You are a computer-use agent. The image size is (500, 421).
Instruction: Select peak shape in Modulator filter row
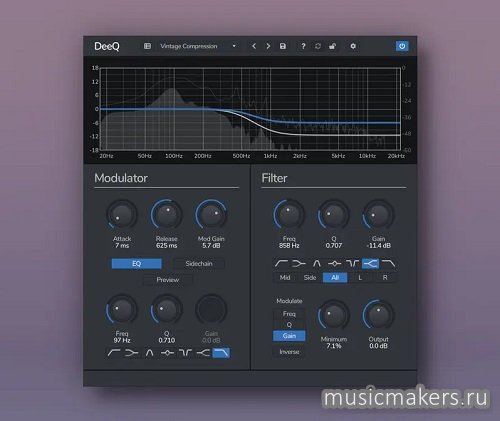click(167, 353)
